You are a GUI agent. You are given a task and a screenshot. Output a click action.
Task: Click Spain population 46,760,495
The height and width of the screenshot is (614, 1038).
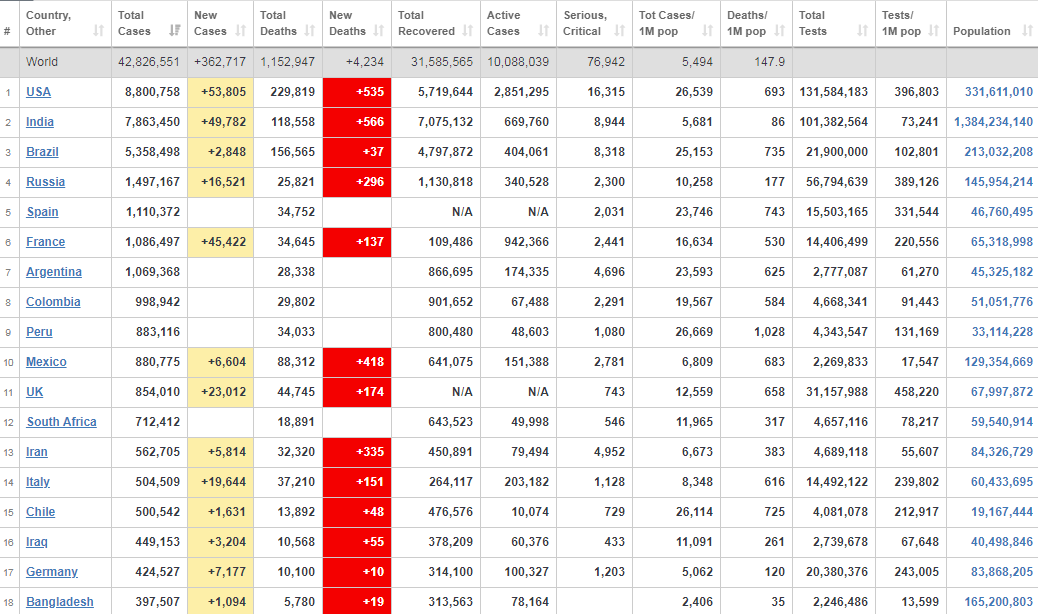[x=1002, y=212]
